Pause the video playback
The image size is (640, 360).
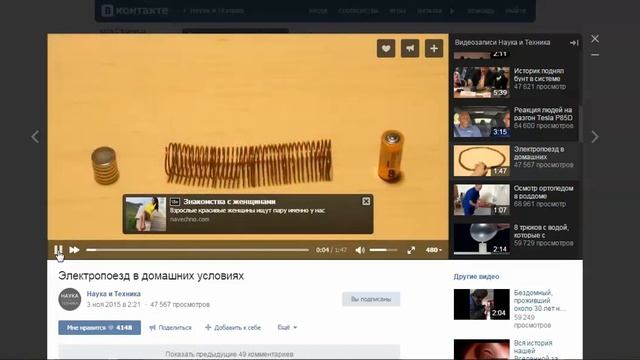click(x=58, y=249)
